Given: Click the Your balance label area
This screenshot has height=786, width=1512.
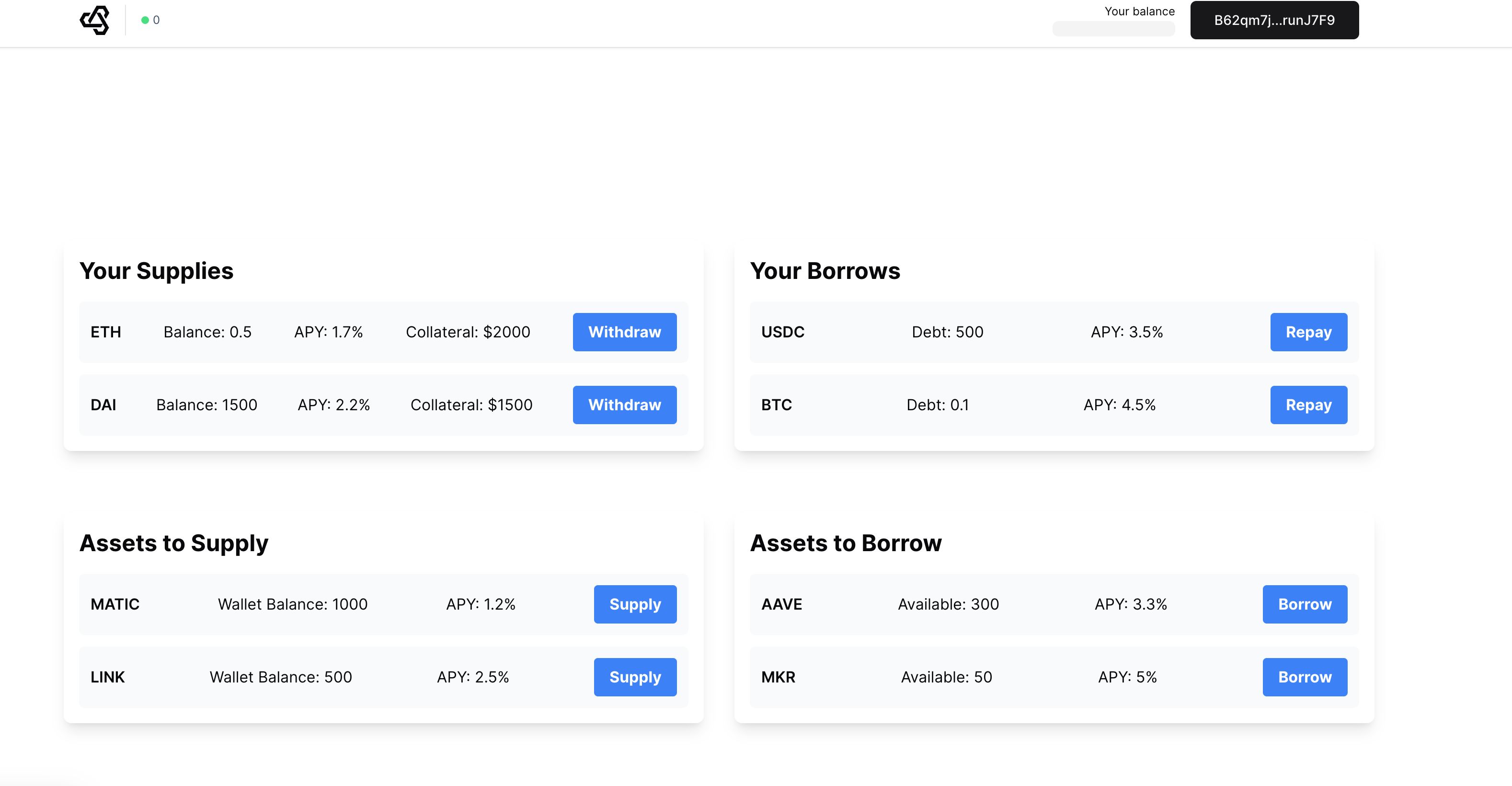Looking at the screenshot, I should (x=1139, y=11).
